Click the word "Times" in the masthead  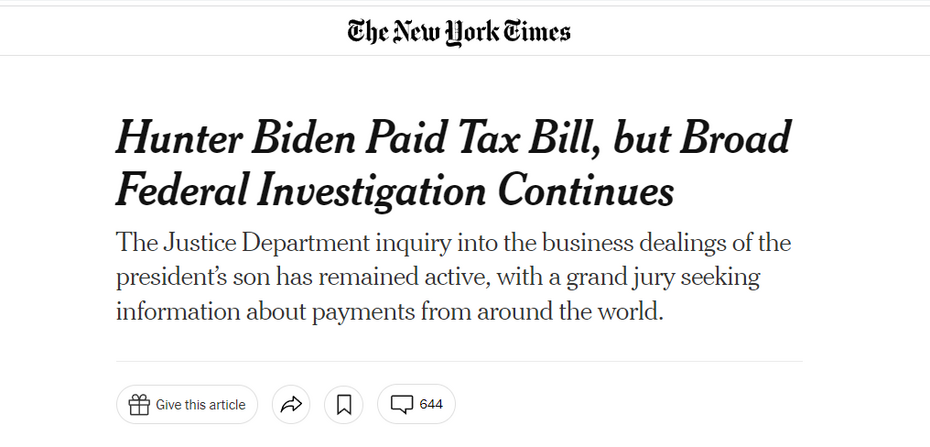click(536, 31)
